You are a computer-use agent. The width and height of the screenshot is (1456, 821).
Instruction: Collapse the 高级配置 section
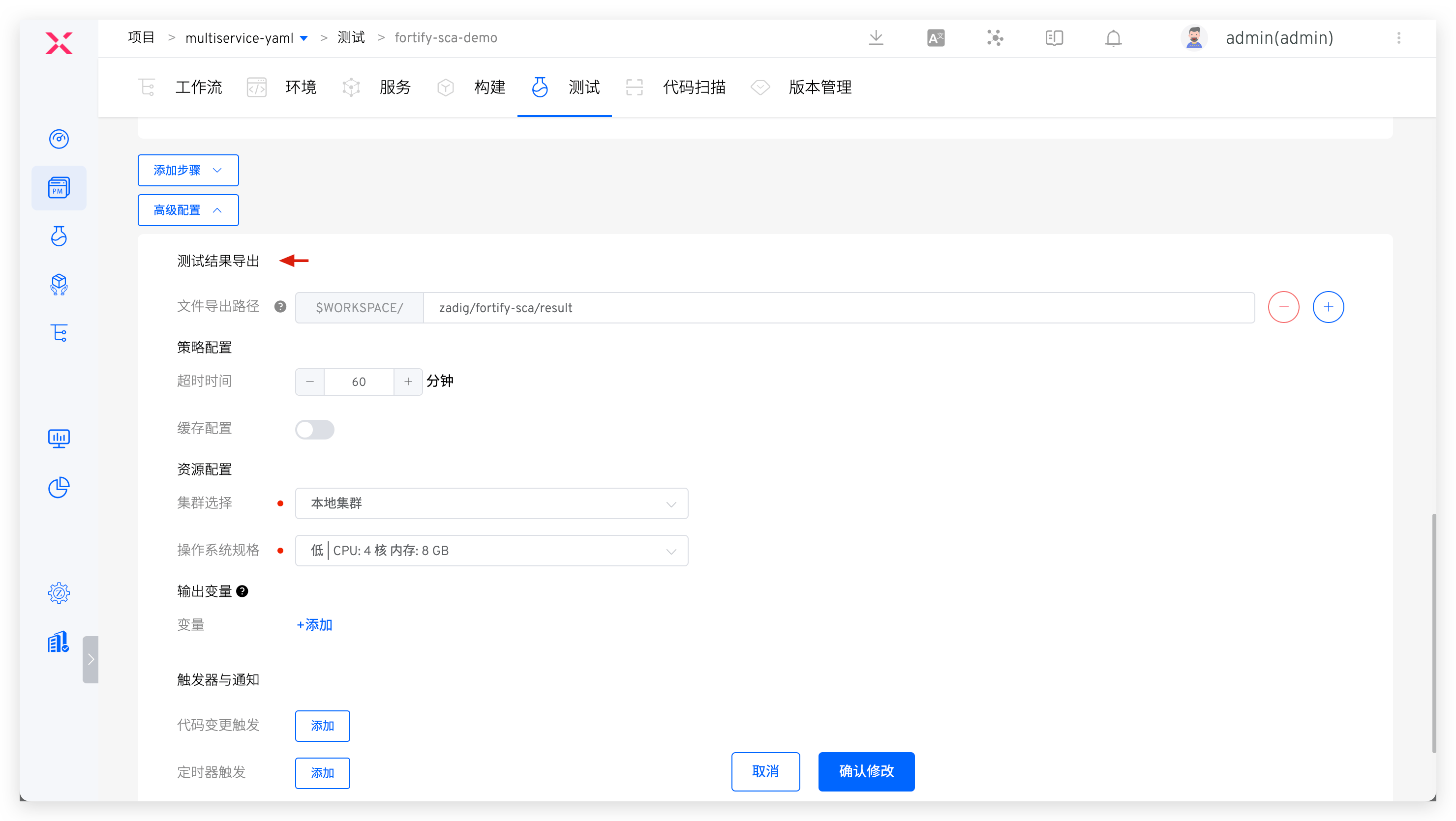[x=188, y=210]
